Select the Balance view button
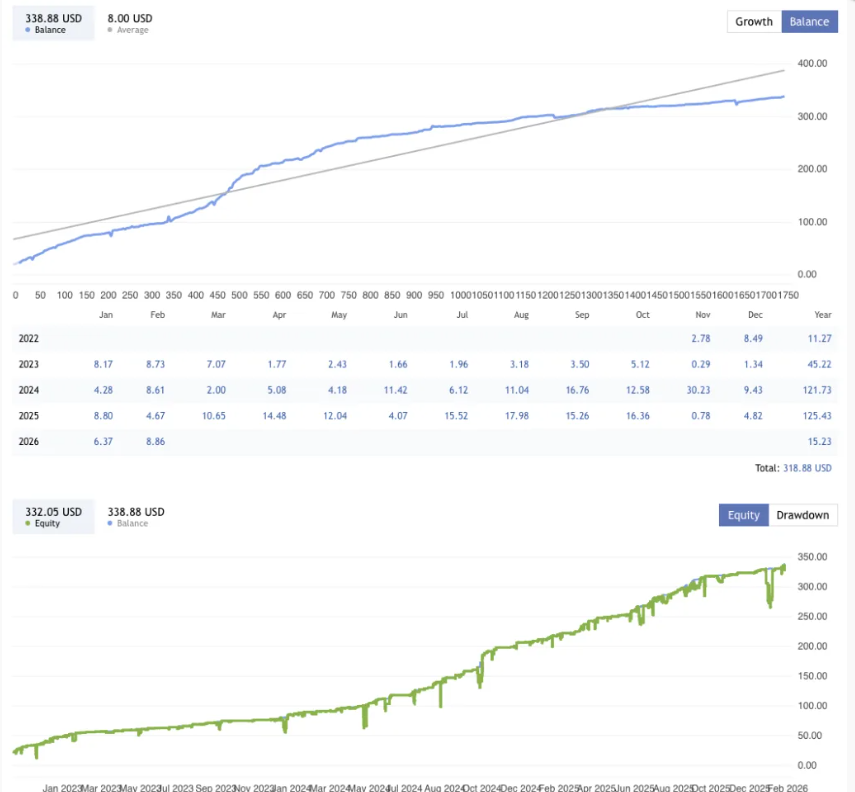 (809, 21)
